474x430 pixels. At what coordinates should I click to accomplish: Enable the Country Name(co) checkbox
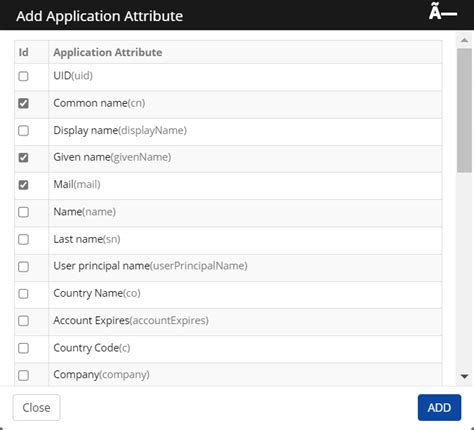point(23,294)
